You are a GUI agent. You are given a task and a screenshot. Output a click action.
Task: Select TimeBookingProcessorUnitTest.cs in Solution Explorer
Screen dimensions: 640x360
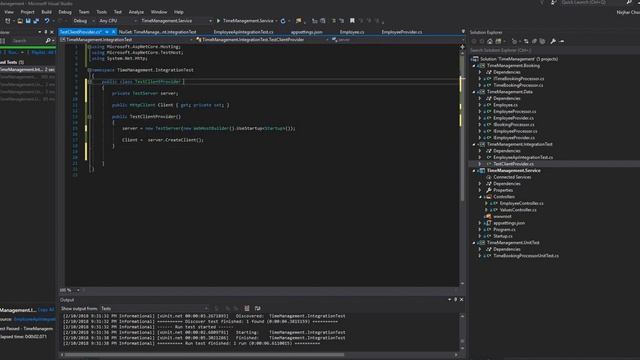[526, 256]
